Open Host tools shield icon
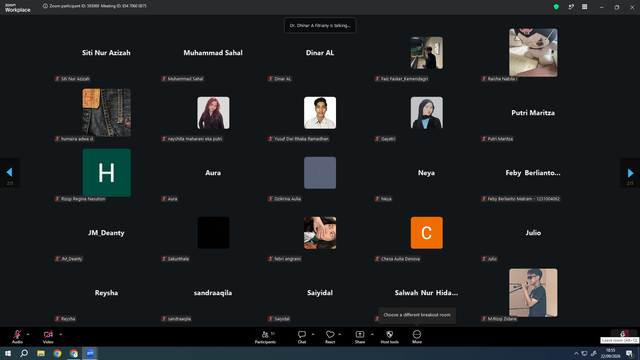640x360 pixels. click(x=389, y=337)
